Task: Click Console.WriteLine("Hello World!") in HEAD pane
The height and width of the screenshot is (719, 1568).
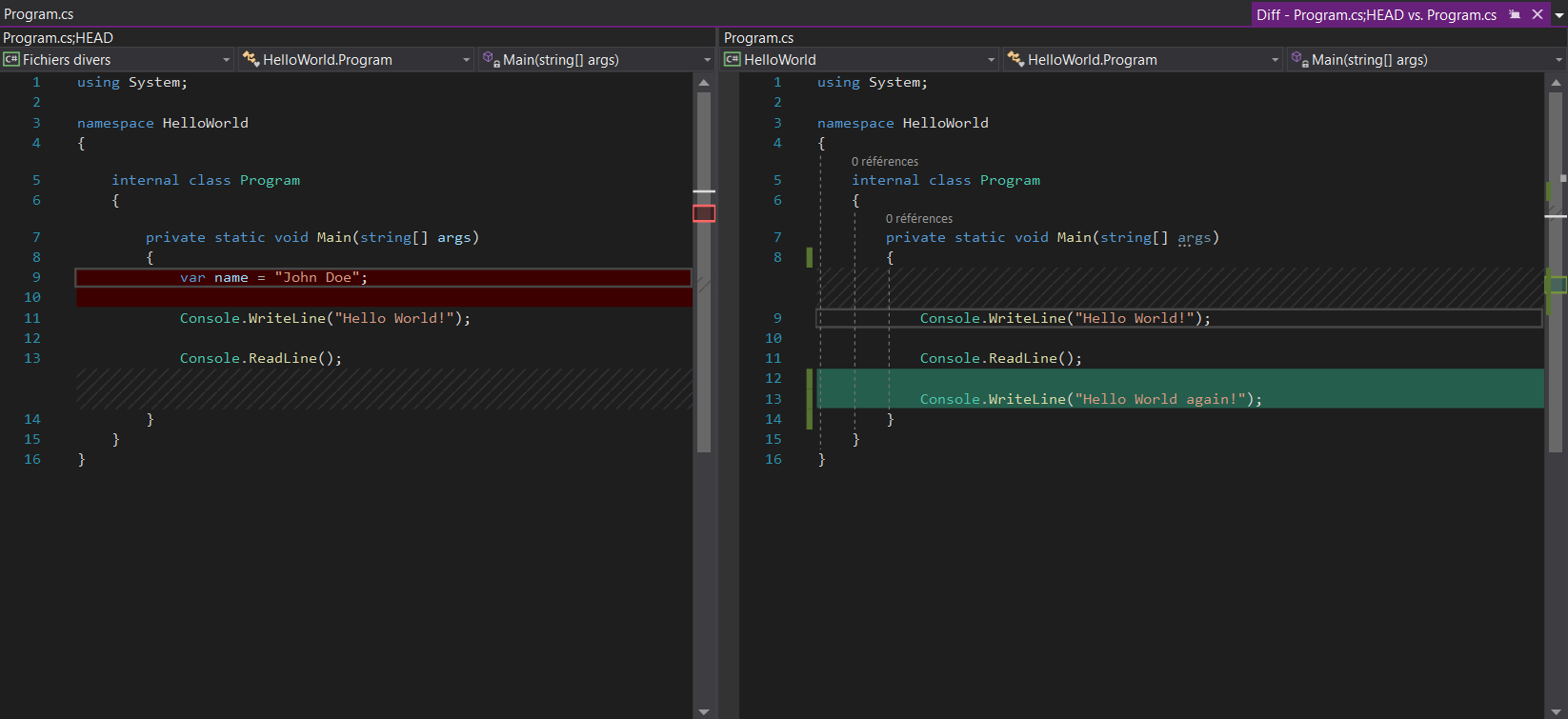Action: (325, 318)
